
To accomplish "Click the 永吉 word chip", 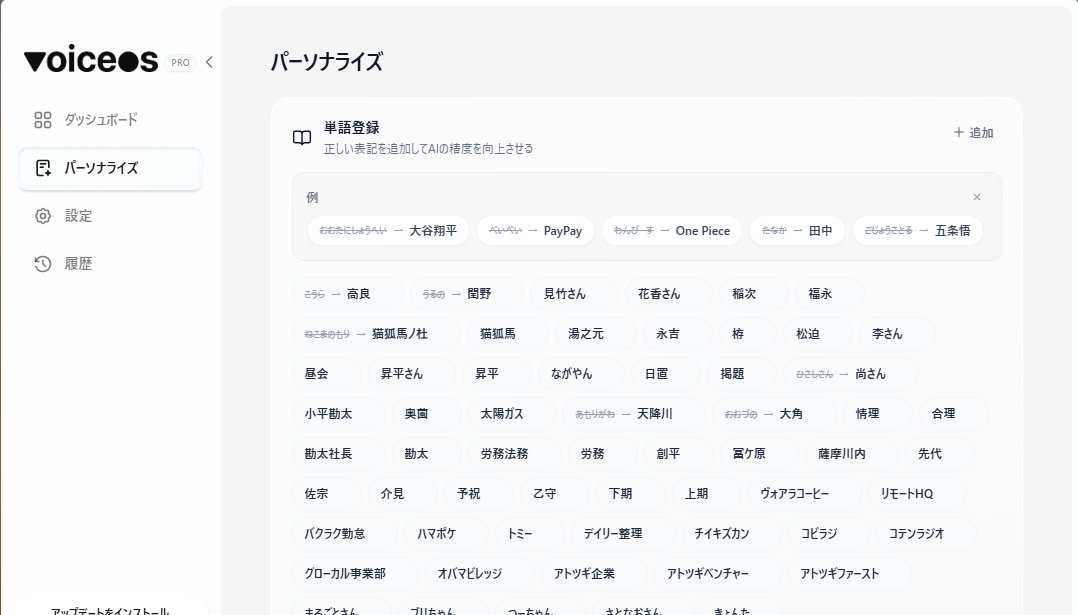I will [x=677, y=334].
